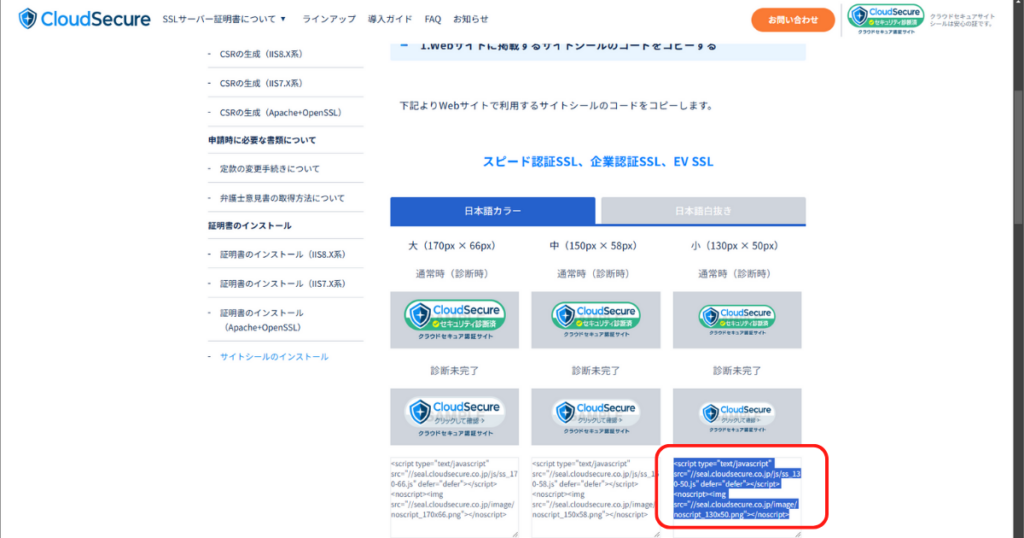The image size is (1024, 538).
Task: Open サイトシールのインストール sidebar link
Action: 274,357
